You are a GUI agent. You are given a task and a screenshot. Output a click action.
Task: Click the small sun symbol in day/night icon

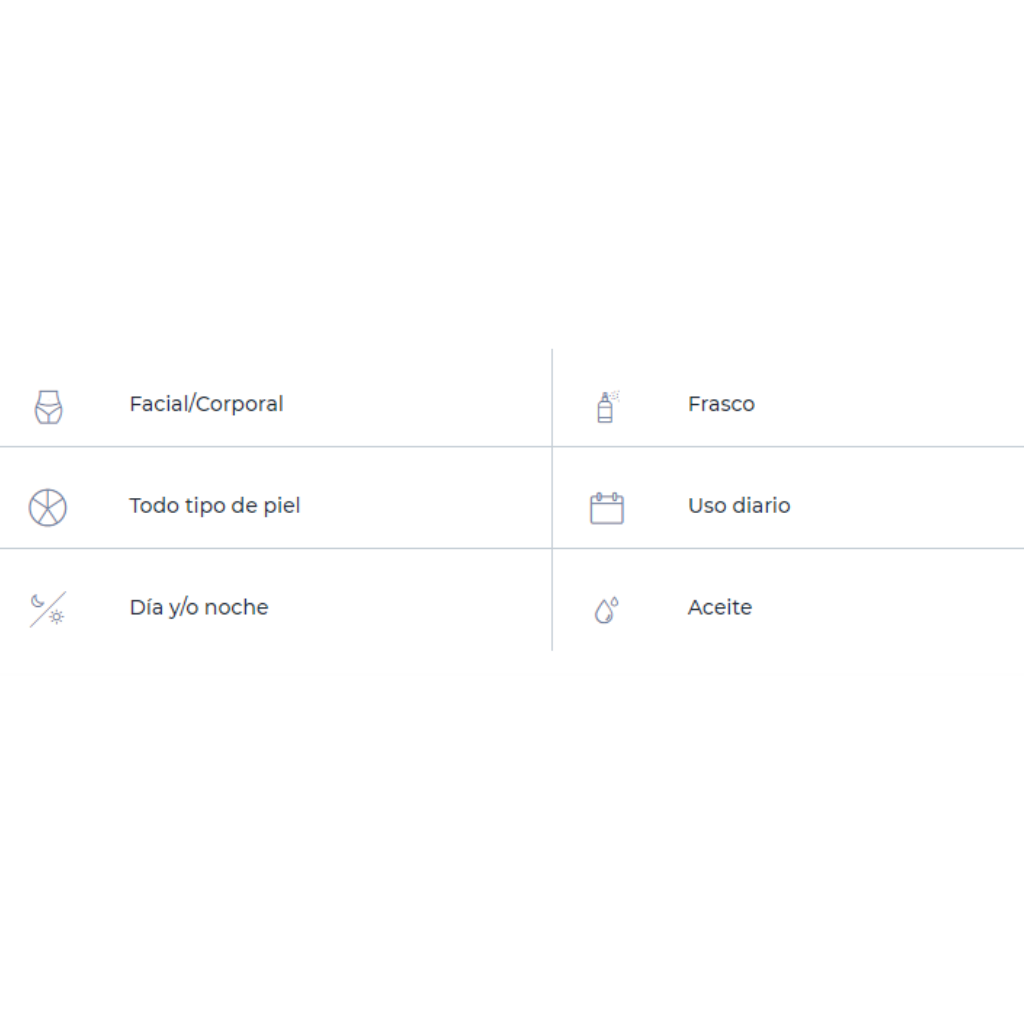point(57,616)
